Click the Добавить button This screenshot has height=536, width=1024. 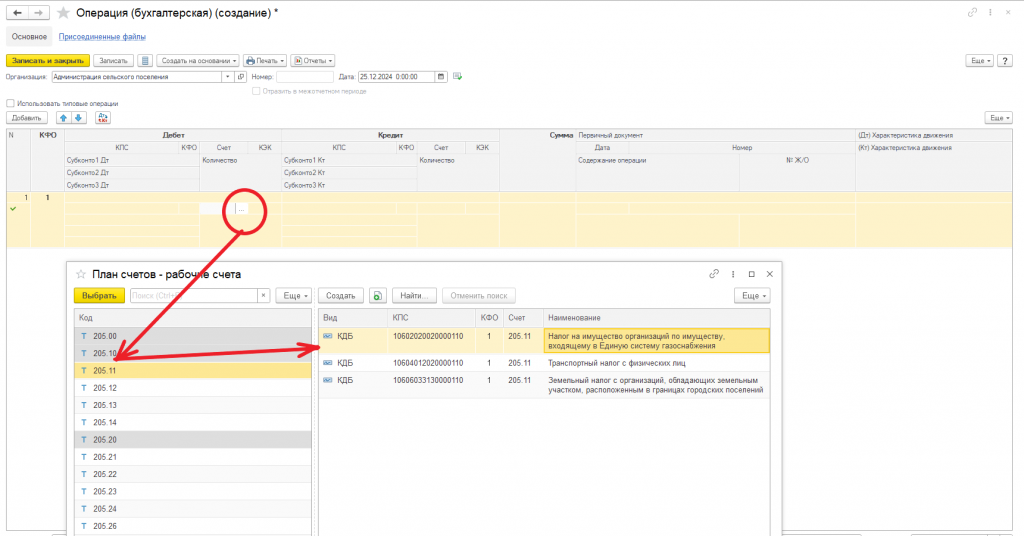coord(27,118)
